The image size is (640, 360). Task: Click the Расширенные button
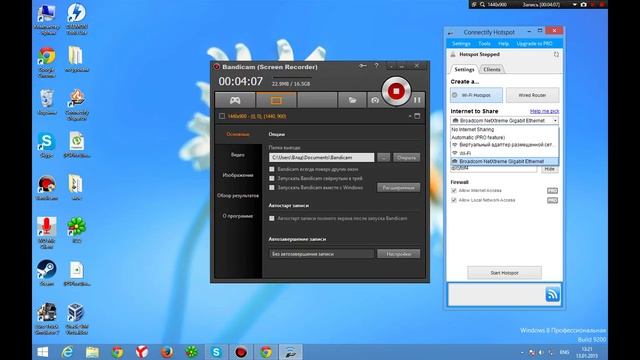pyautogui.click(x=399, y=188)
